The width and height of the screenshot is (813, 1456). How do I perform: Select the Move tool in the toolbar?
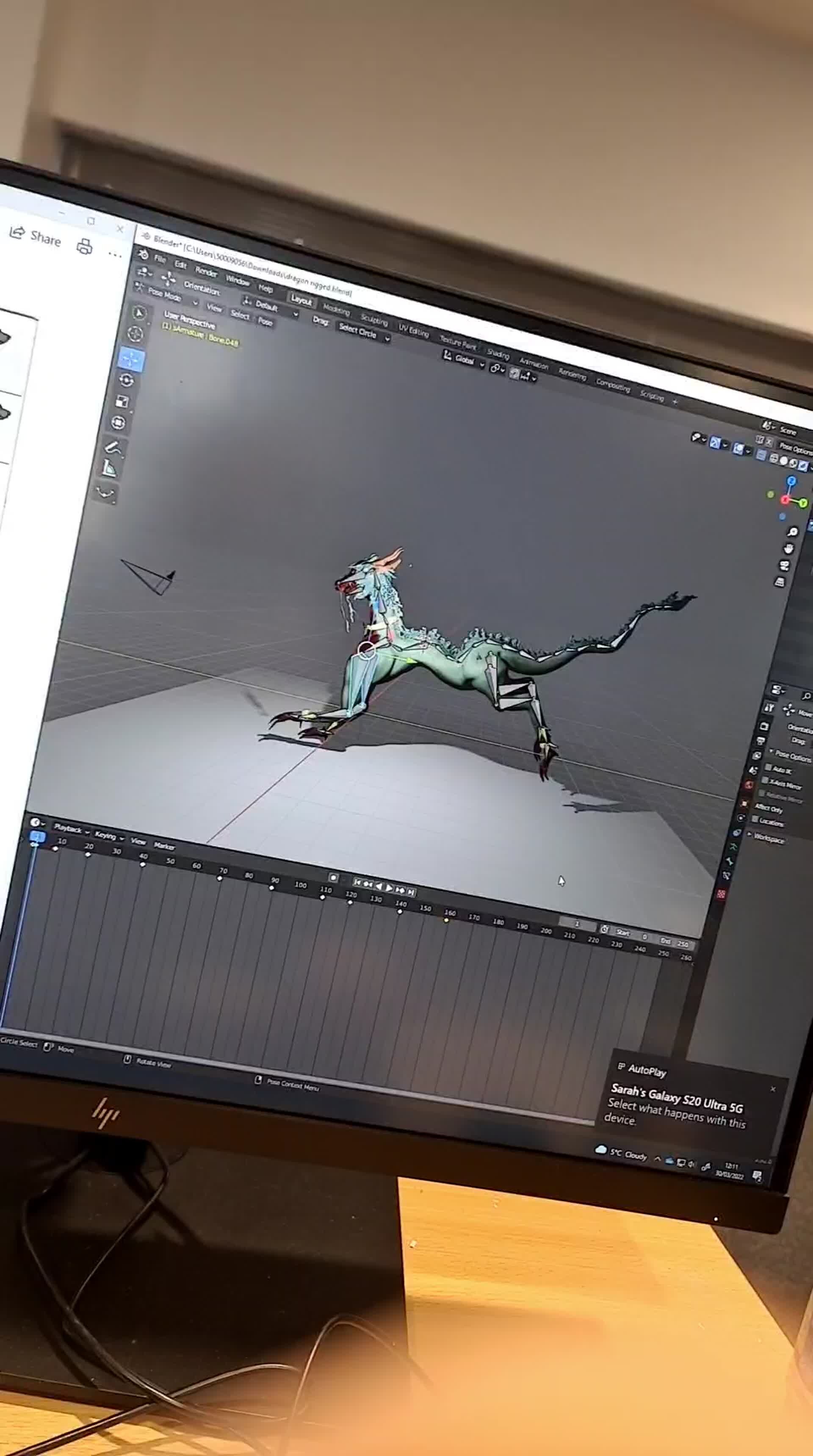(130, 358)
